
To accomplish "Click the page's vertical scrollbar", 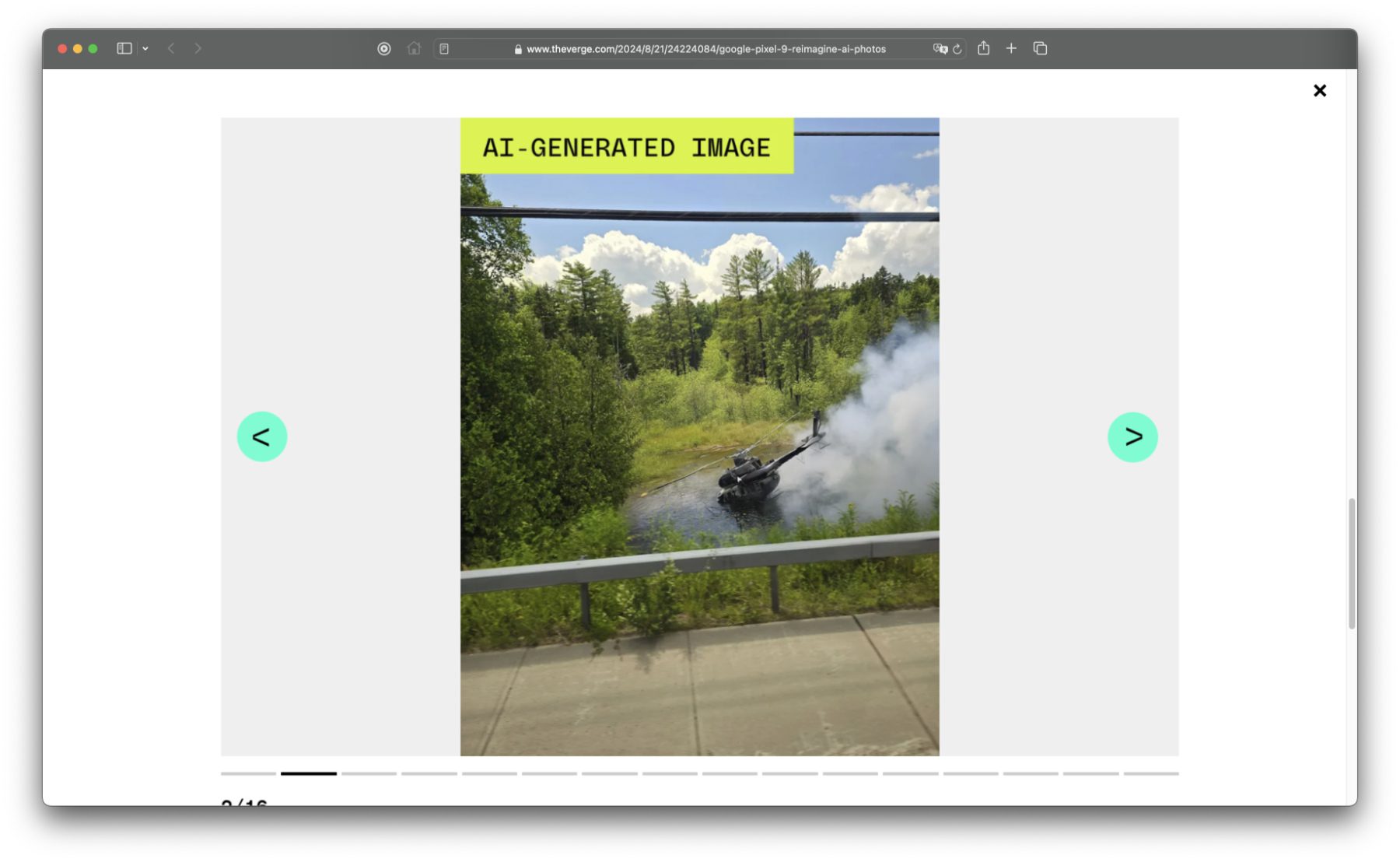I will pos(1352,562).
